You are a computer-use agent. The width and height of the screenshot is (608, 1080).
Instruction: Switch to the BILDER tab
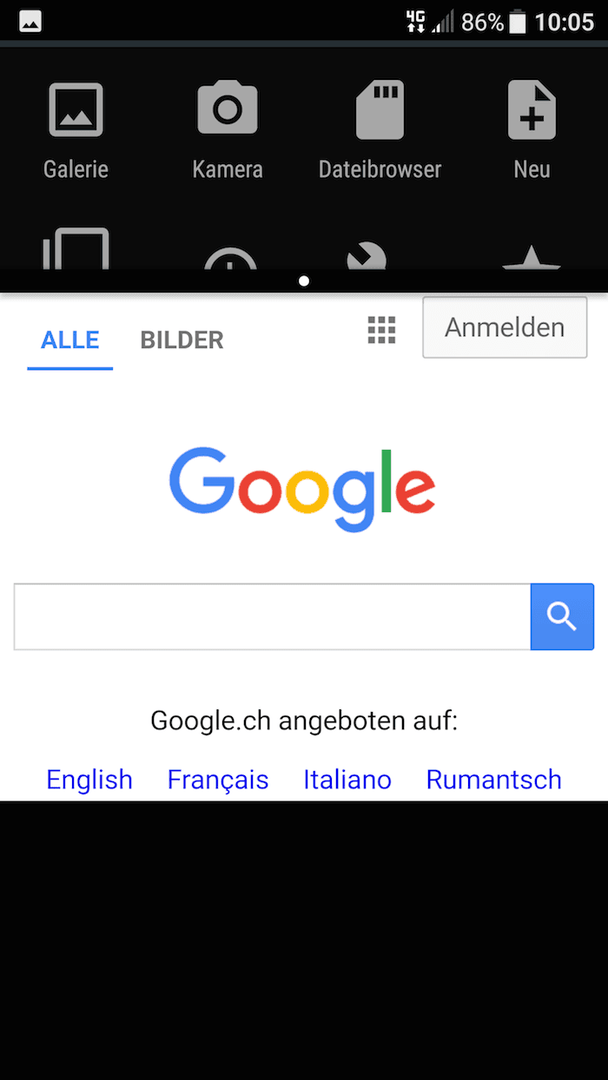point(182,340)
